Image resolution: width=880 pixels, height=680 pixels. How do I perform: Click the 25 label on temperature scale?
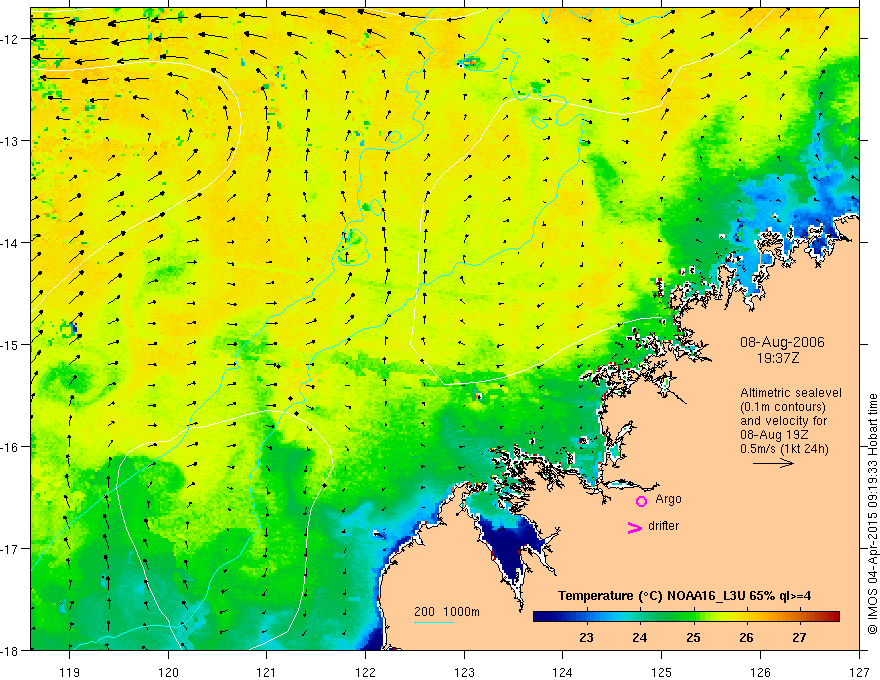(x=693, y=637)
